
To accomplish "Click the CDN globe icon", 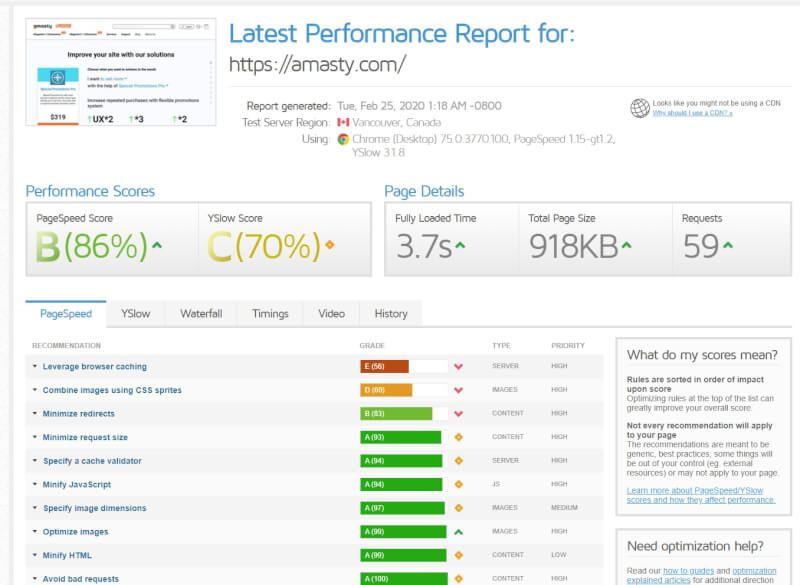I will point(639,108).
